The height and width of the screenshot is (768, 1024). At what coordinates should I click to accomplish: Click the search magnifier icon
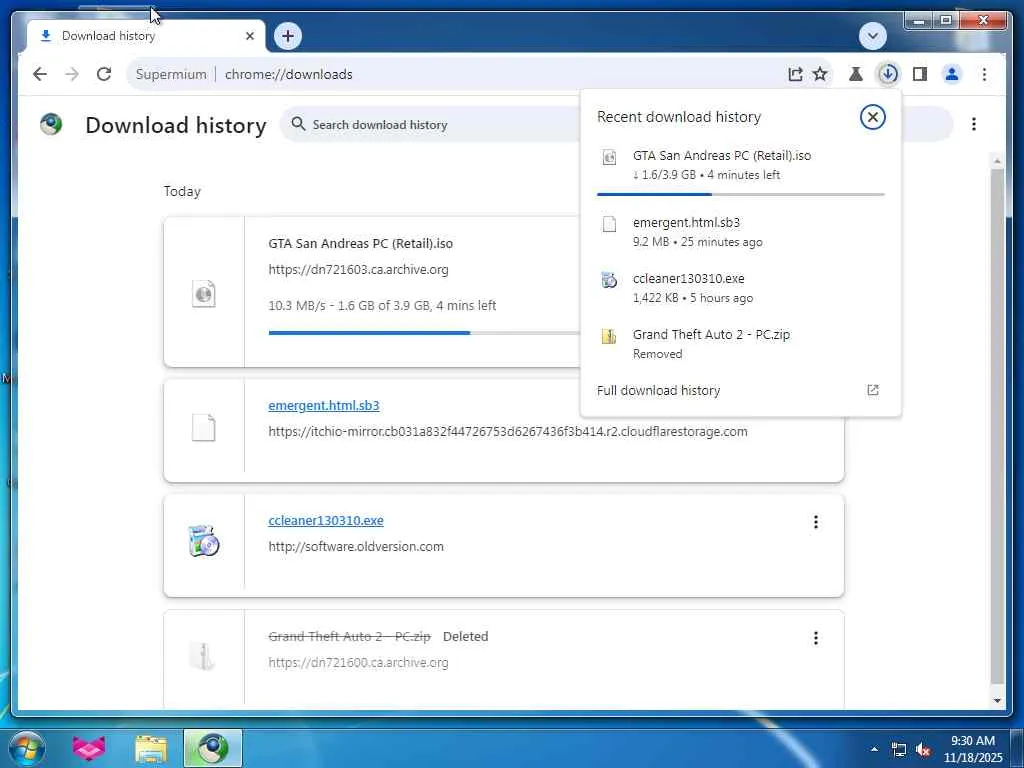pos(298,124)
